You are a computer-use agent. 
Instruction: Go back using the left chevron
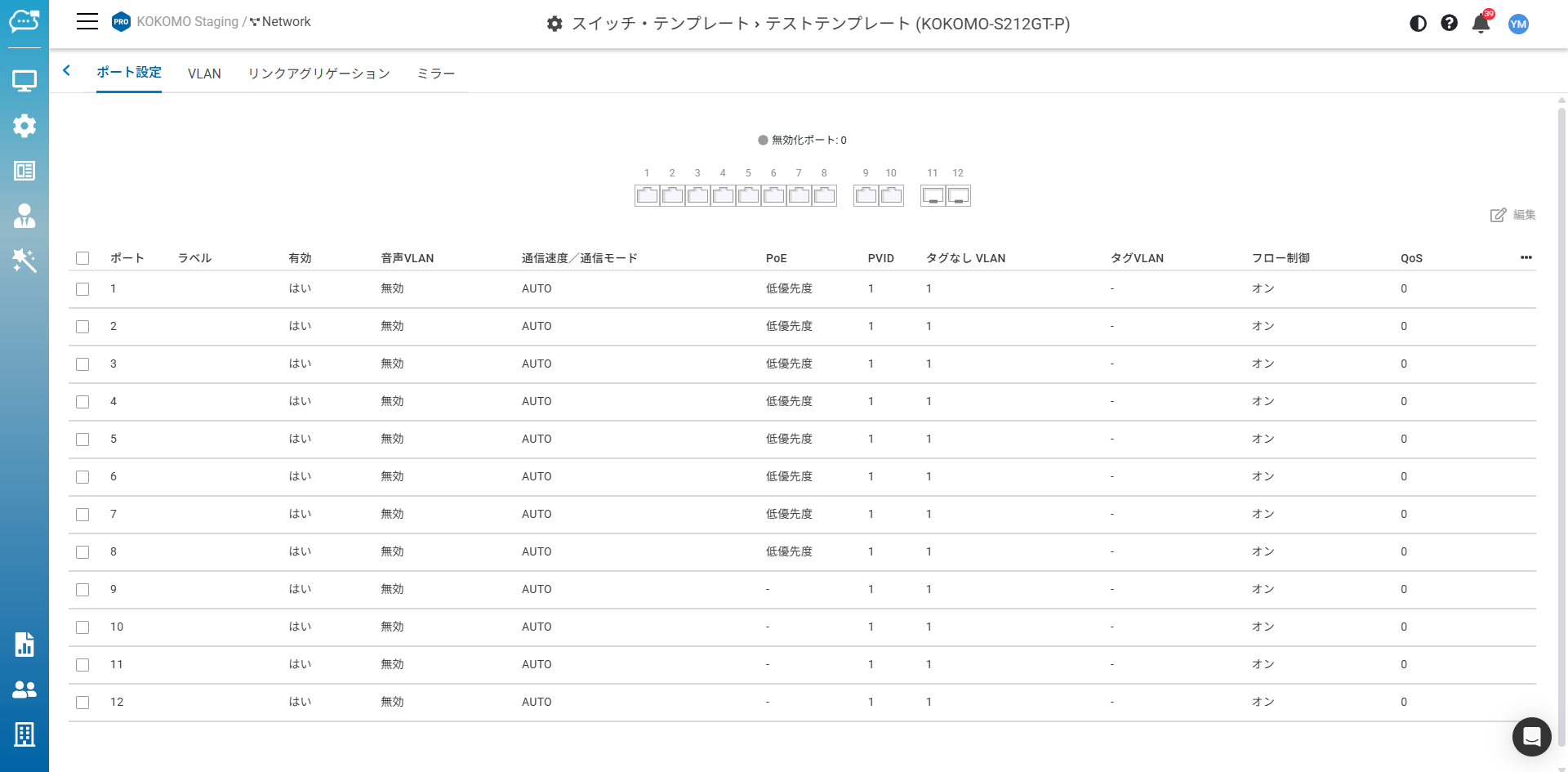click(x=67, y=71)
